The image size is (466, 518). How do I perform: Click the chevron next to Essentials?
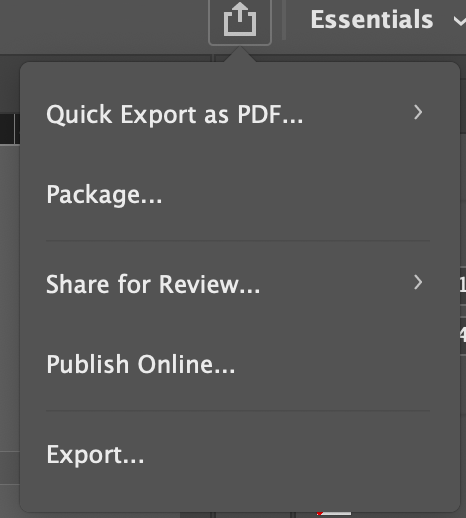pos(460,21)
